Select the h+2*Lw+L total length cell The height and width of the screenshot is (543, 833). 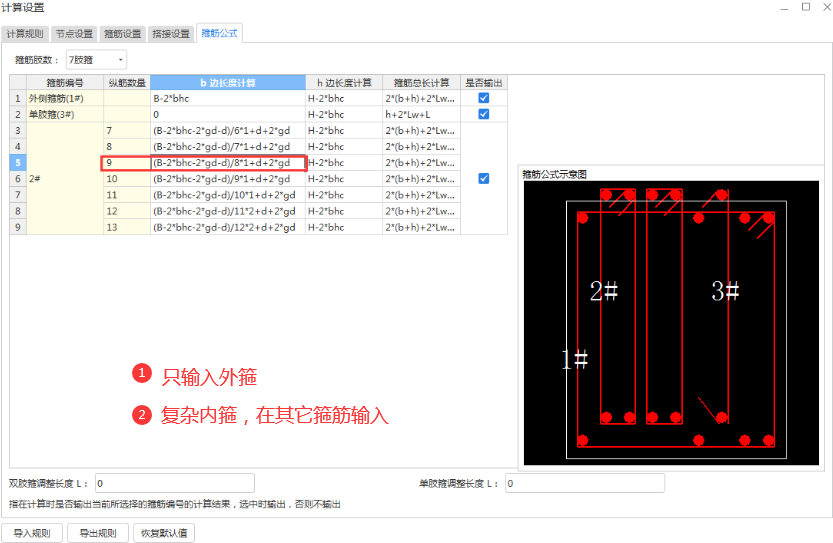[x=421, y=114]
